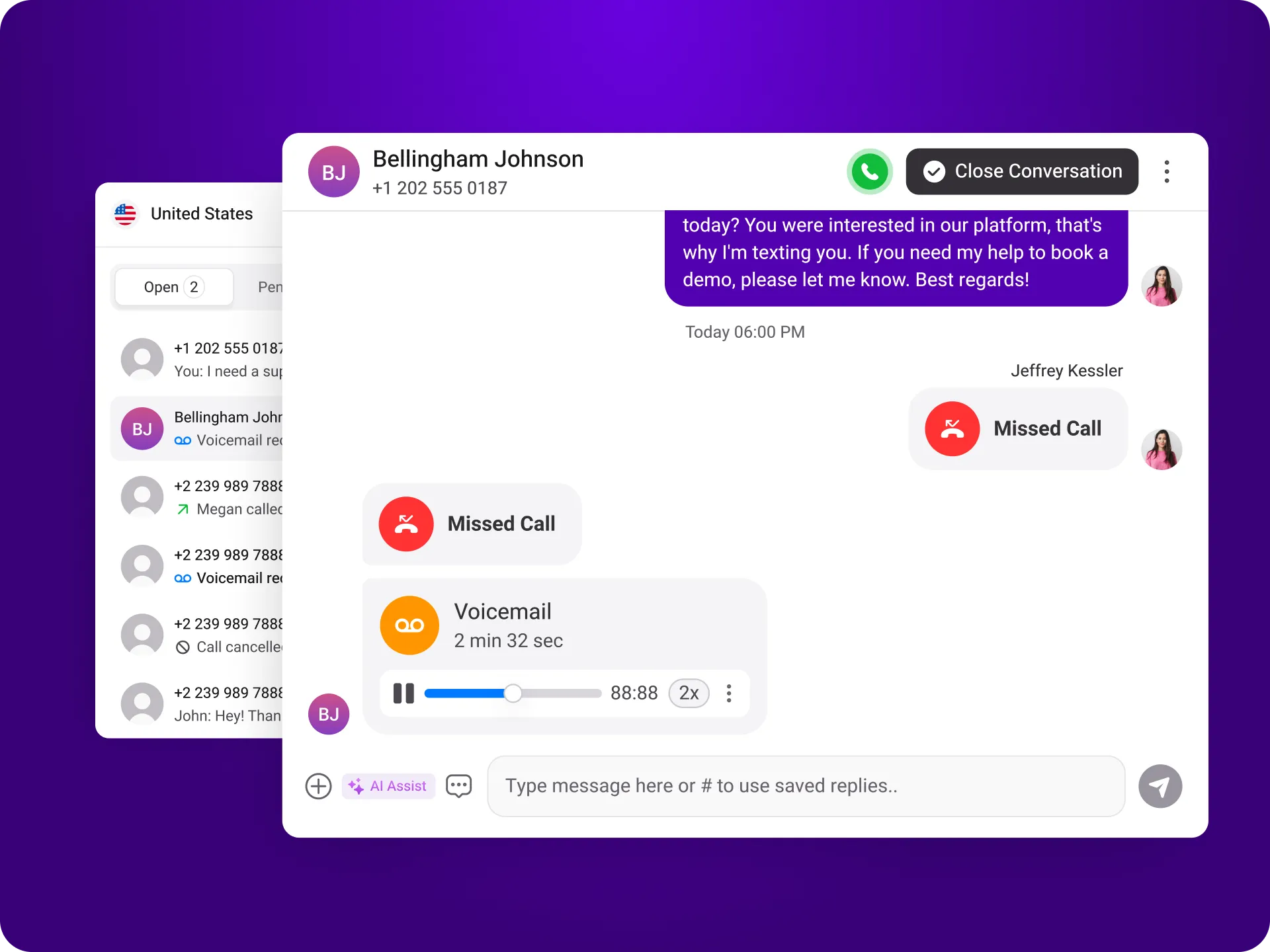Click the United States flag icon

pyautogui.click(x=125, y=214)
